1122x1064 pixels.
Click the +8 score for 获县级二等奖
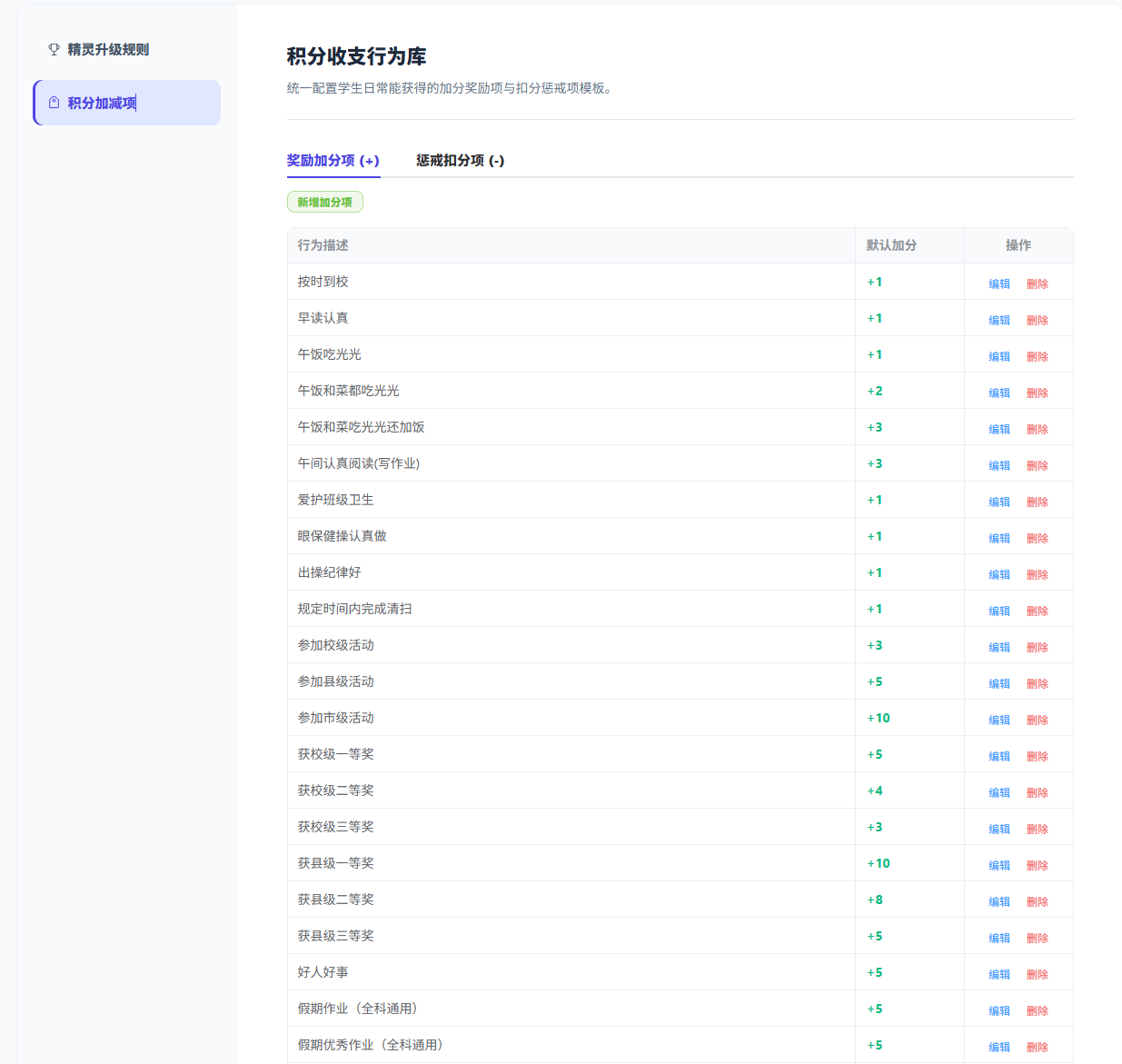click(875, 900)
